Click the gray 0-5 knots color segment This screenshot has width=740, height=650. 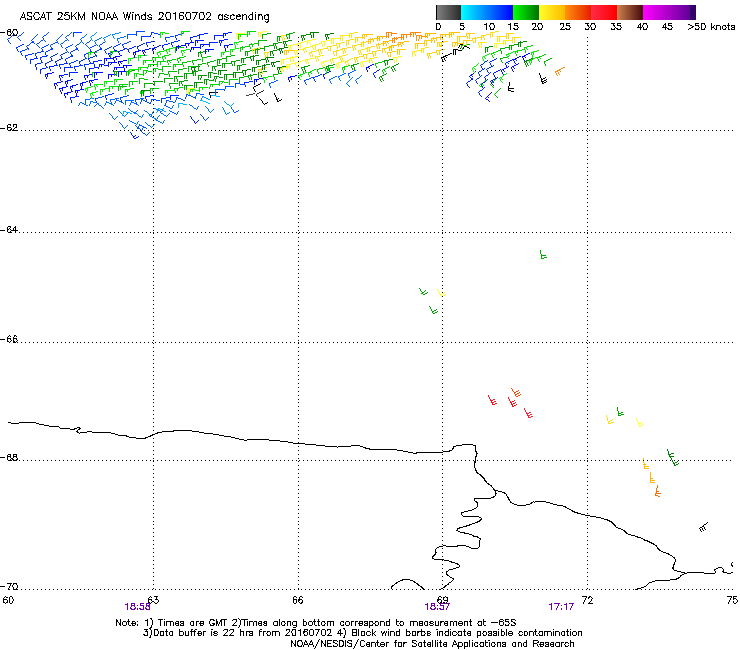click(448, 12)
